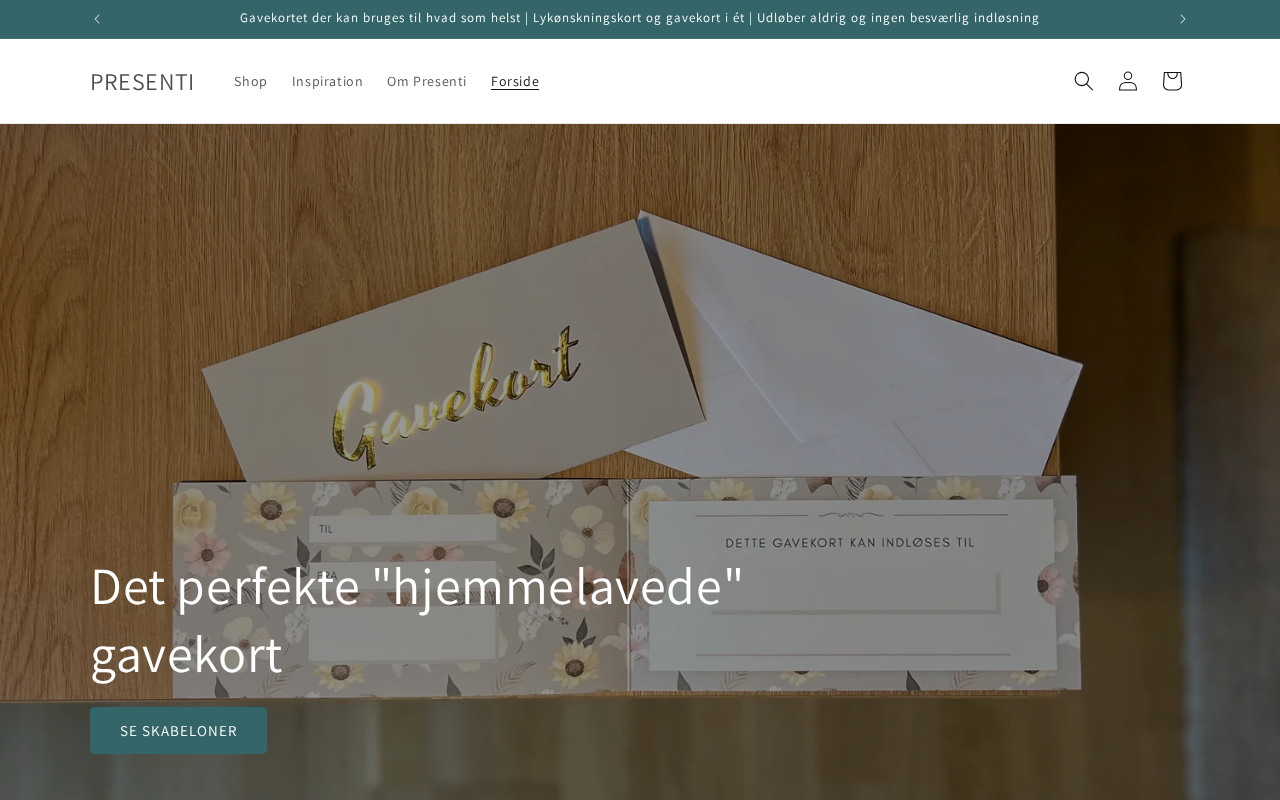Click the SE SKABELONER button
Screen dimensions: 1280x800
[x=178, y=731]
